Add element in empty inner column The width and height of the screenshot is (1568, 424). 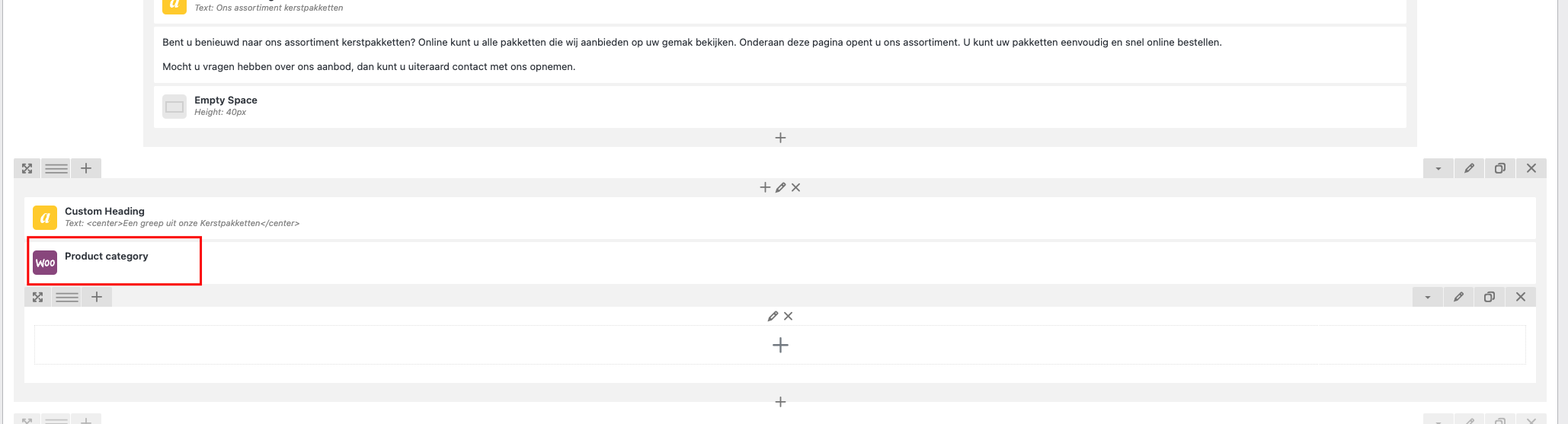[x=780, y=346]
